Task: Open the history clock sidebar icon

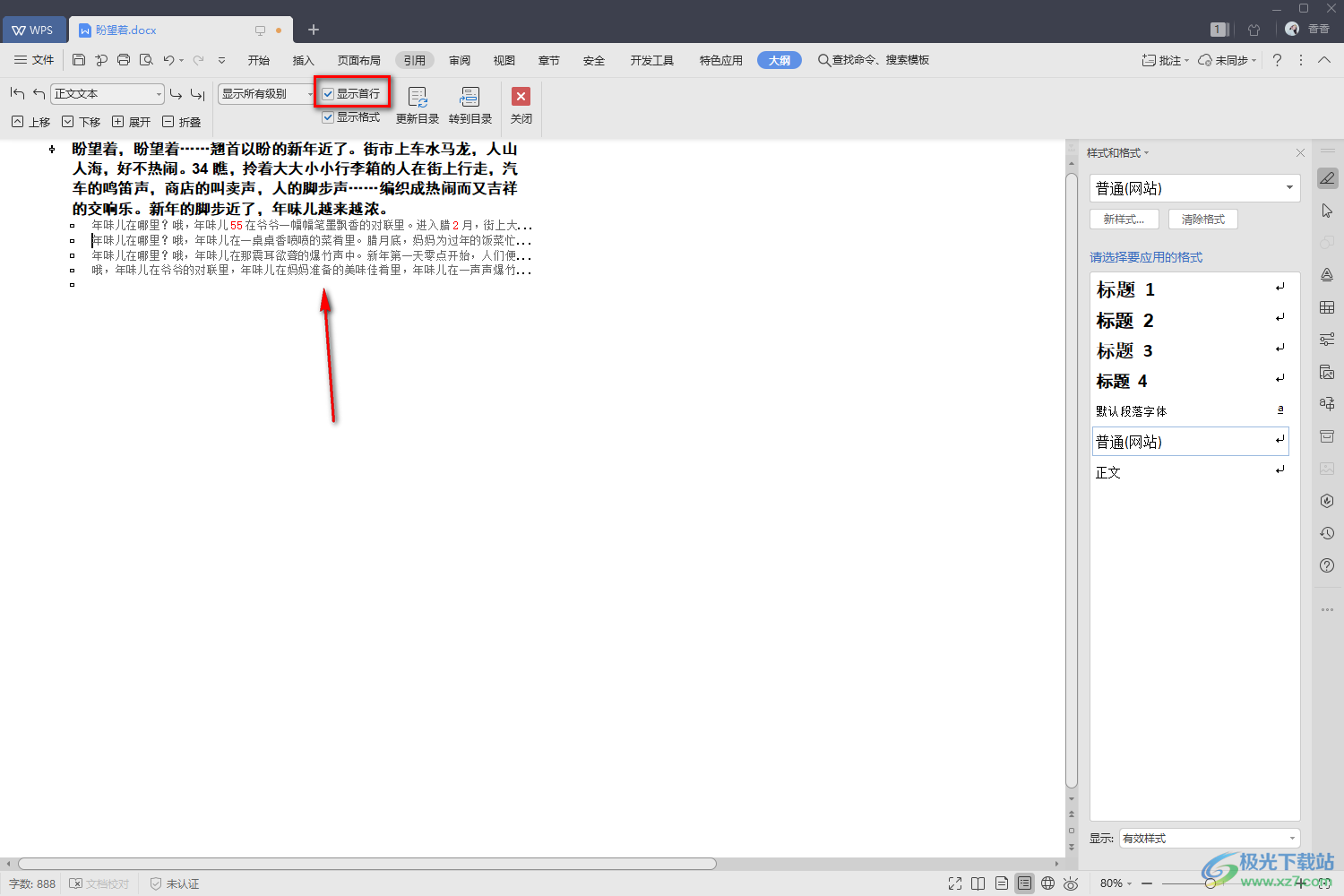Action: (x=1327, y=533)
